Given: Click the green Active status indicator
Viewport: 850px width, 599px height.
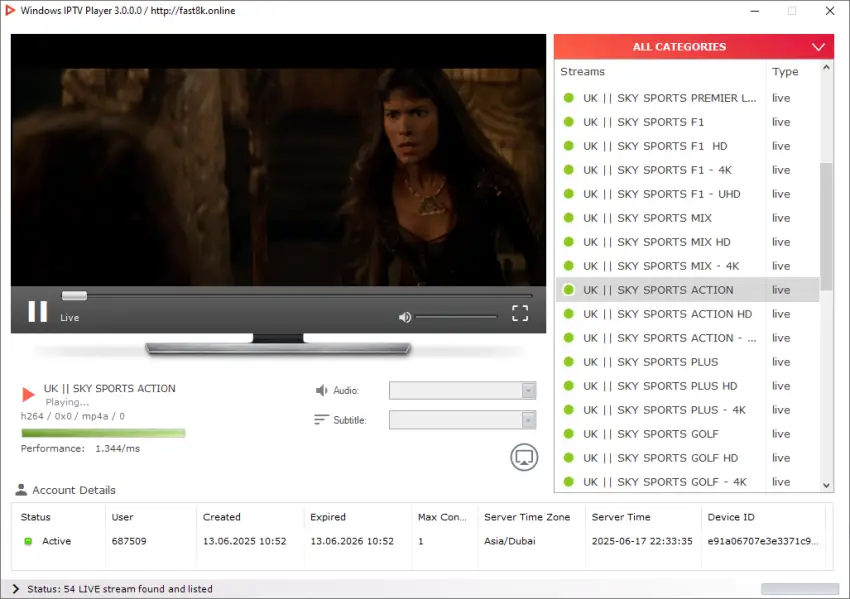Looking at the screenshot, I should [x=28, y=541].
